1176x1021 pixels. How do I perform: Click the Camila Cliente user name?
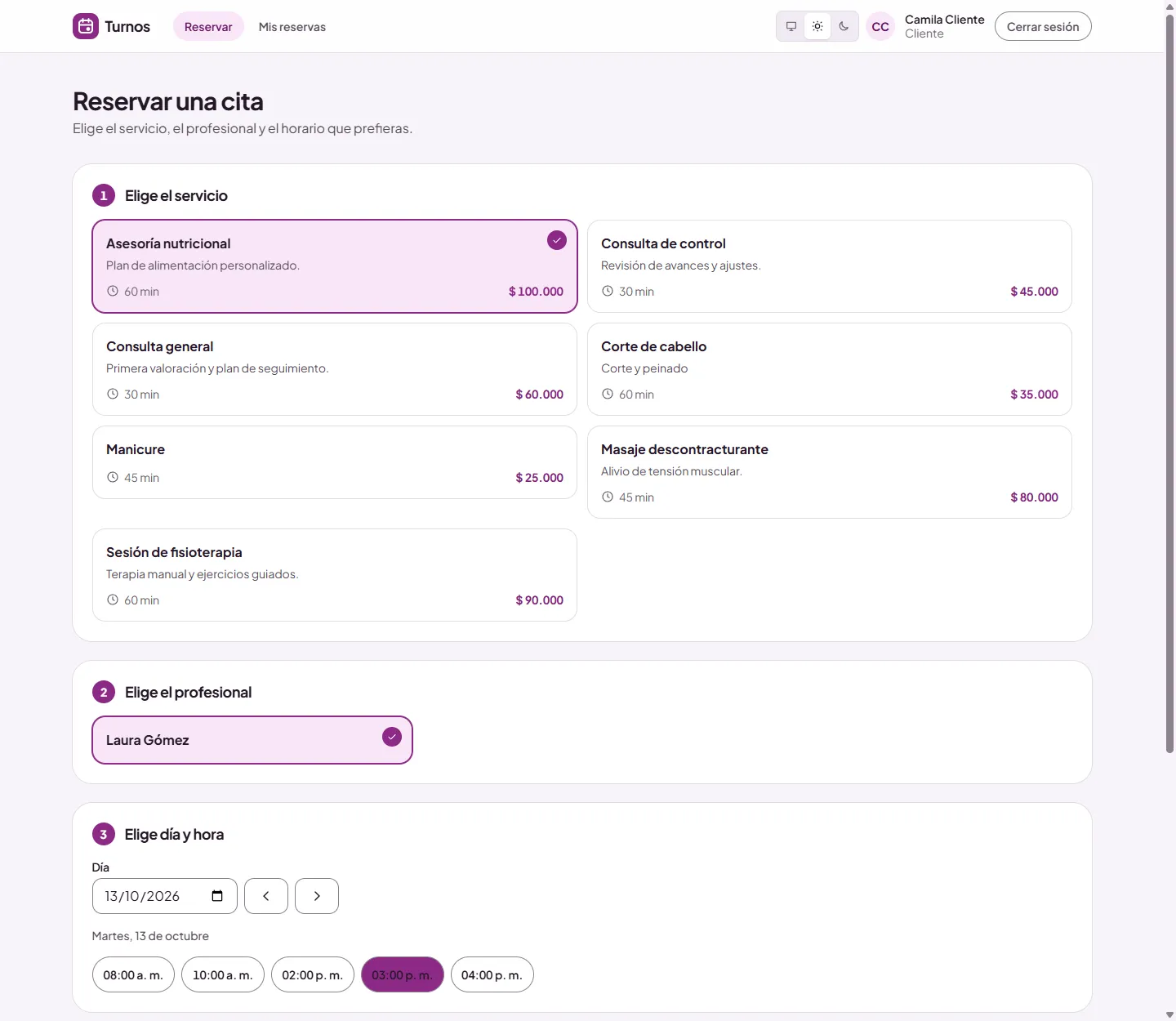tap(945, 20)
